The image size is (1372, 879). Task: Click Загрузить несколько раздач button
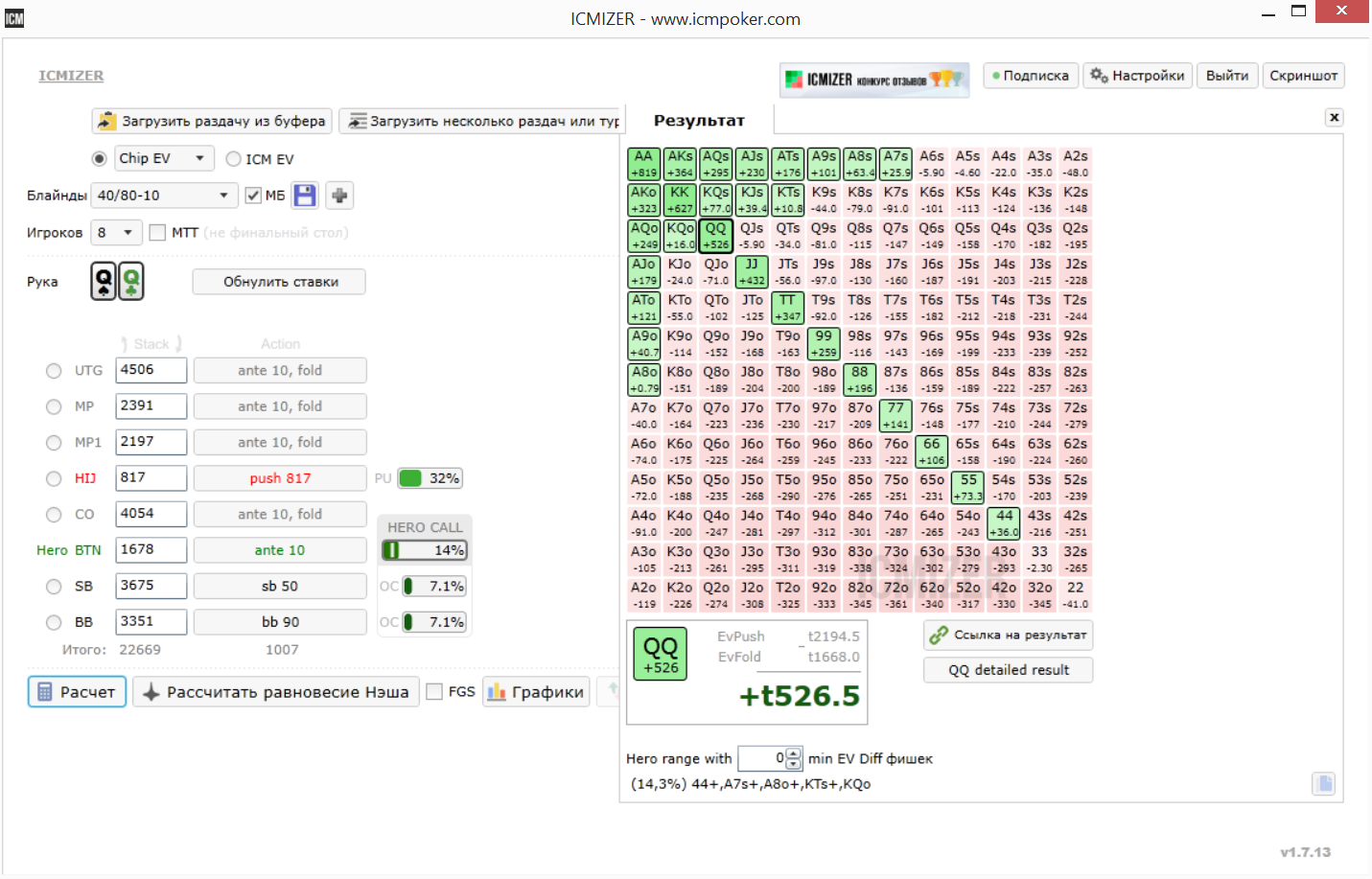pos(479,121)
